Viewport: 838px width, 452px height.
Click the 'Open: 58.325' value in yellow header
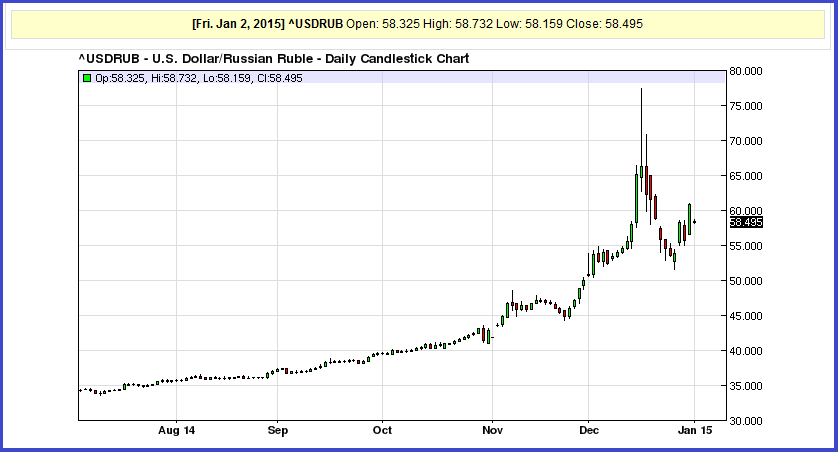pyautogui.click(x=383, y=24)
